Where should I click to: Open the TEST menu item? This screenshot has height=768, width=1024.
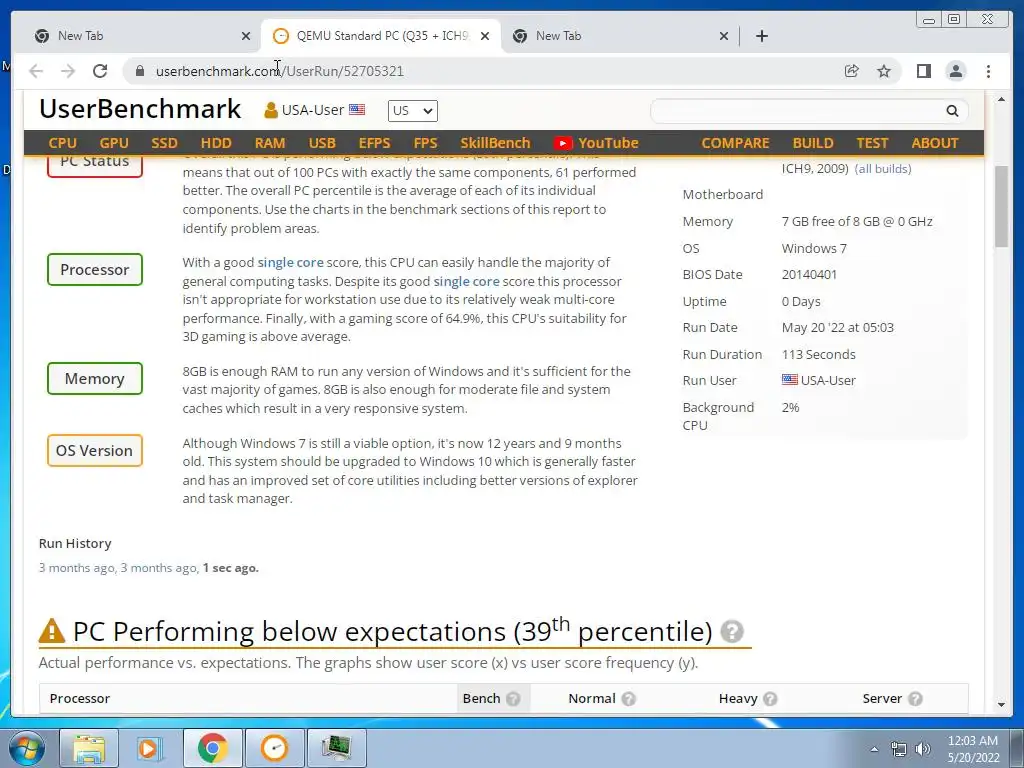872,143
